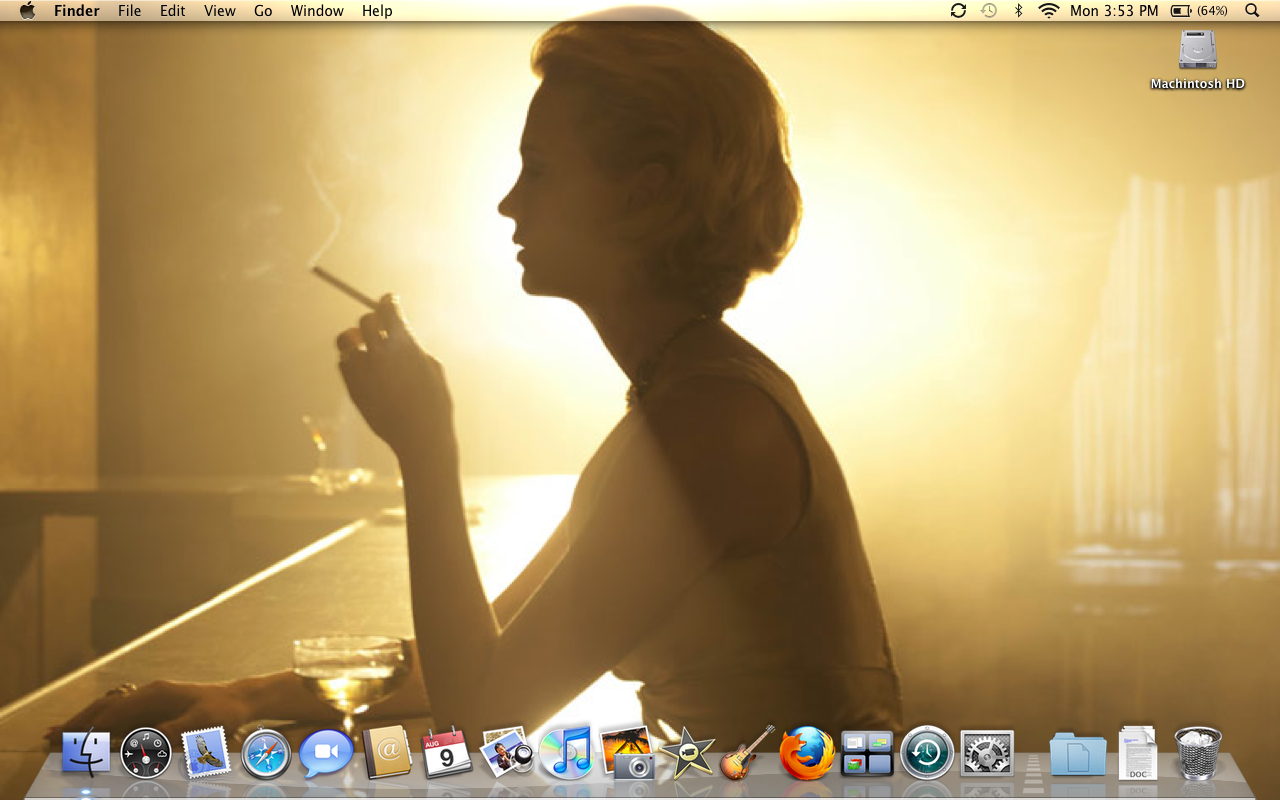Viewport: 1280px width, 800px height.
Task: Open the Trash
Action: [1198, 753]
